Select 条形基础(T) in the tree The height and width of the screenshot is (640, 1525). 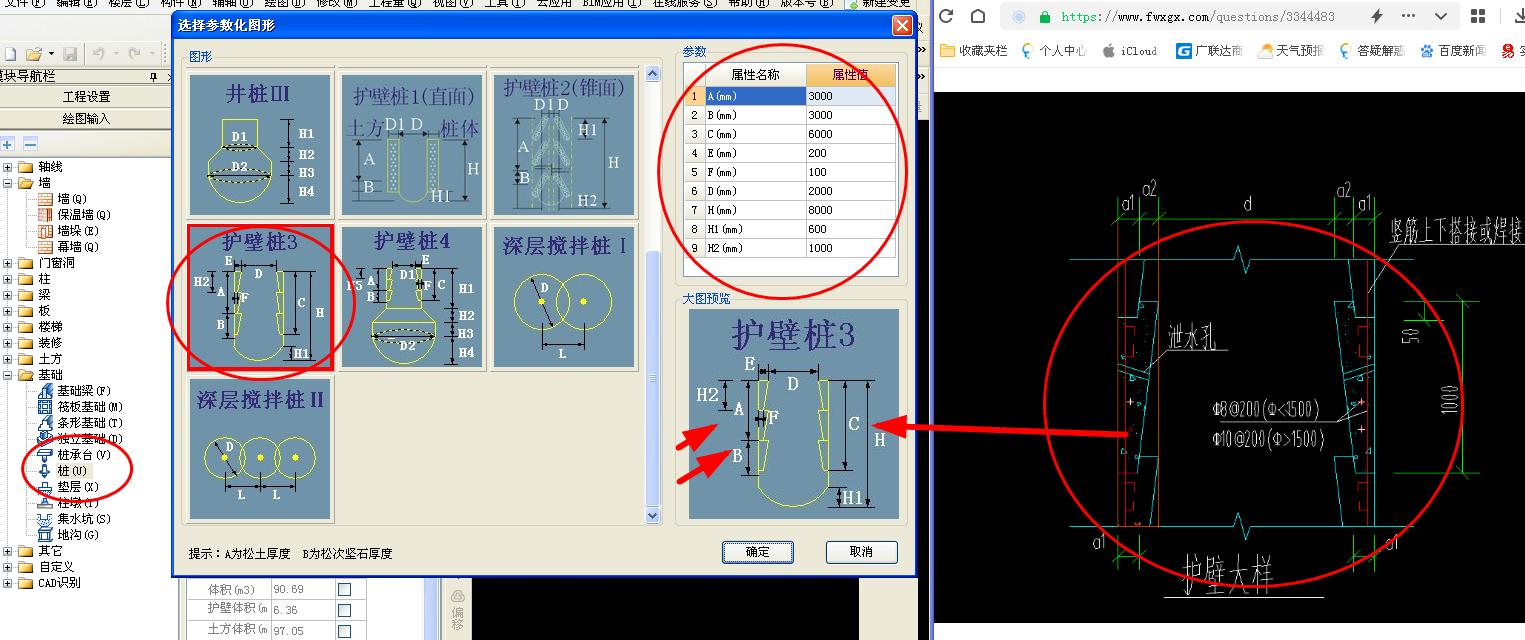[90, 423]
